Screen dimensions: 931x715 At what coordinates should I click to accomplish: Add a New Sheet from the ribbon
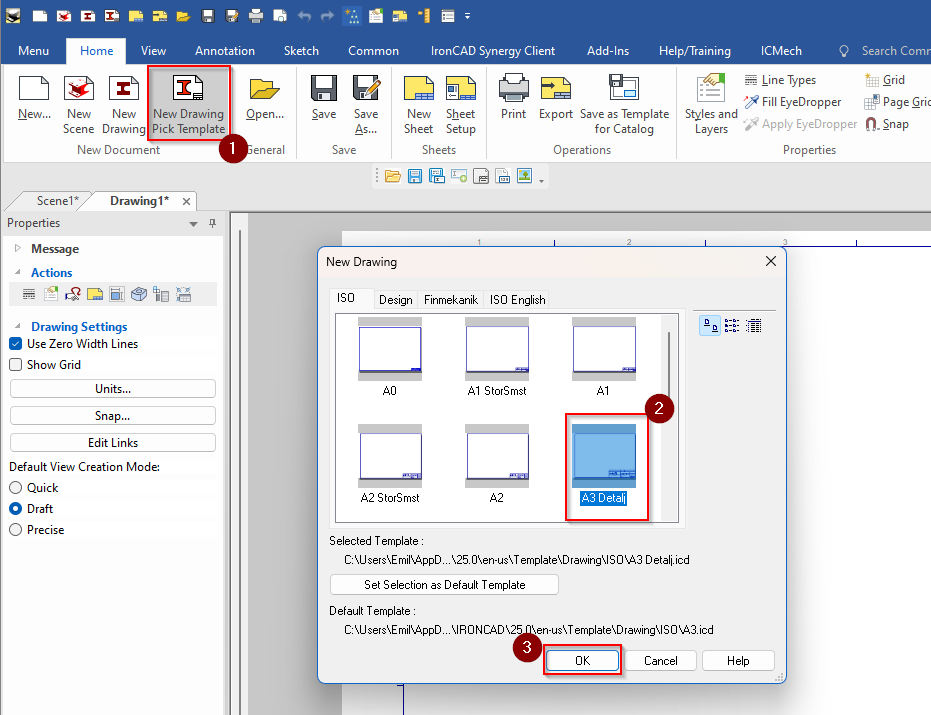[419, 105]
